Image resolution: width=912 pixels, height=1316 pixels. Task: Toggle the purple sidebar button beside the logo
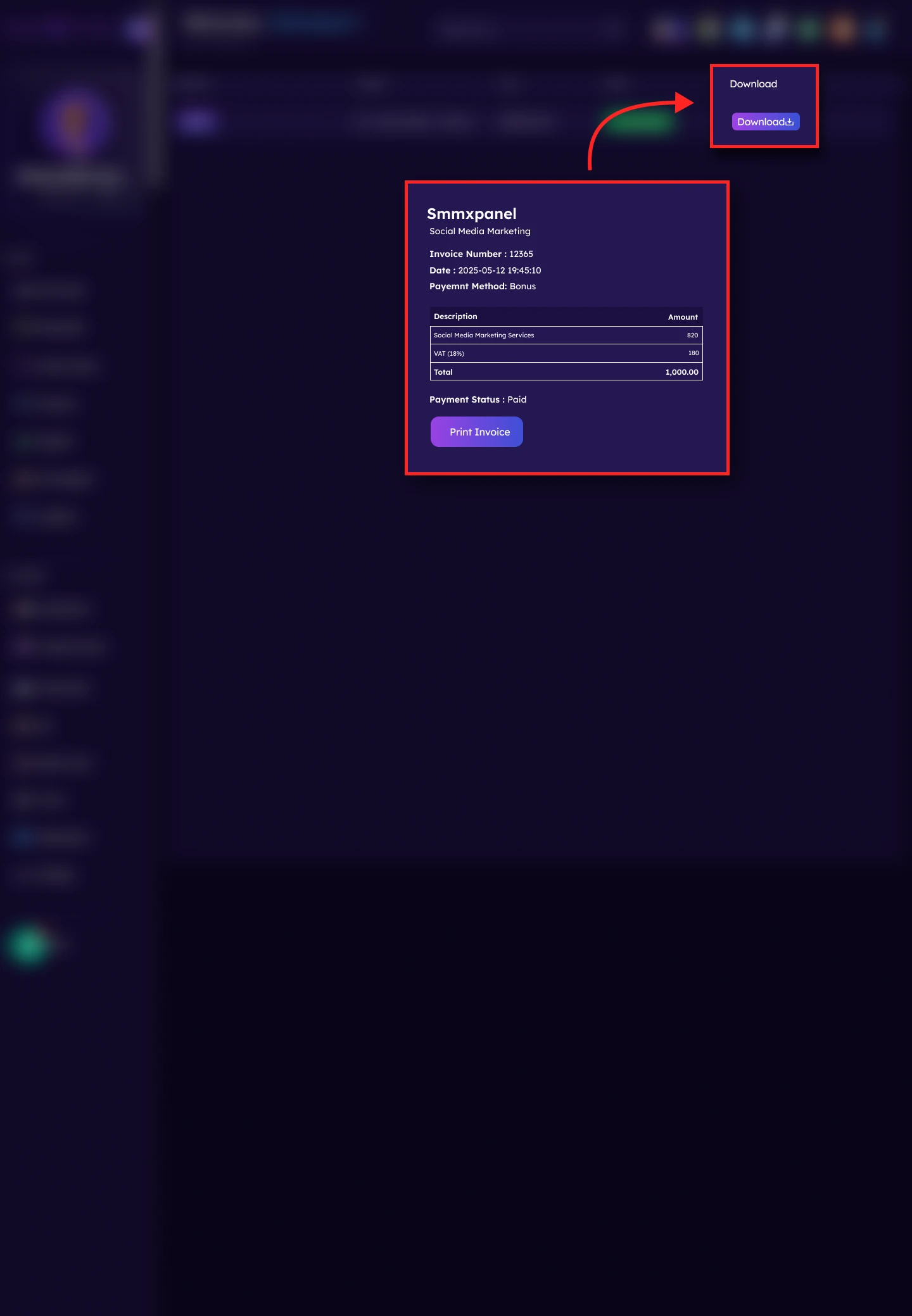[139, 28]
